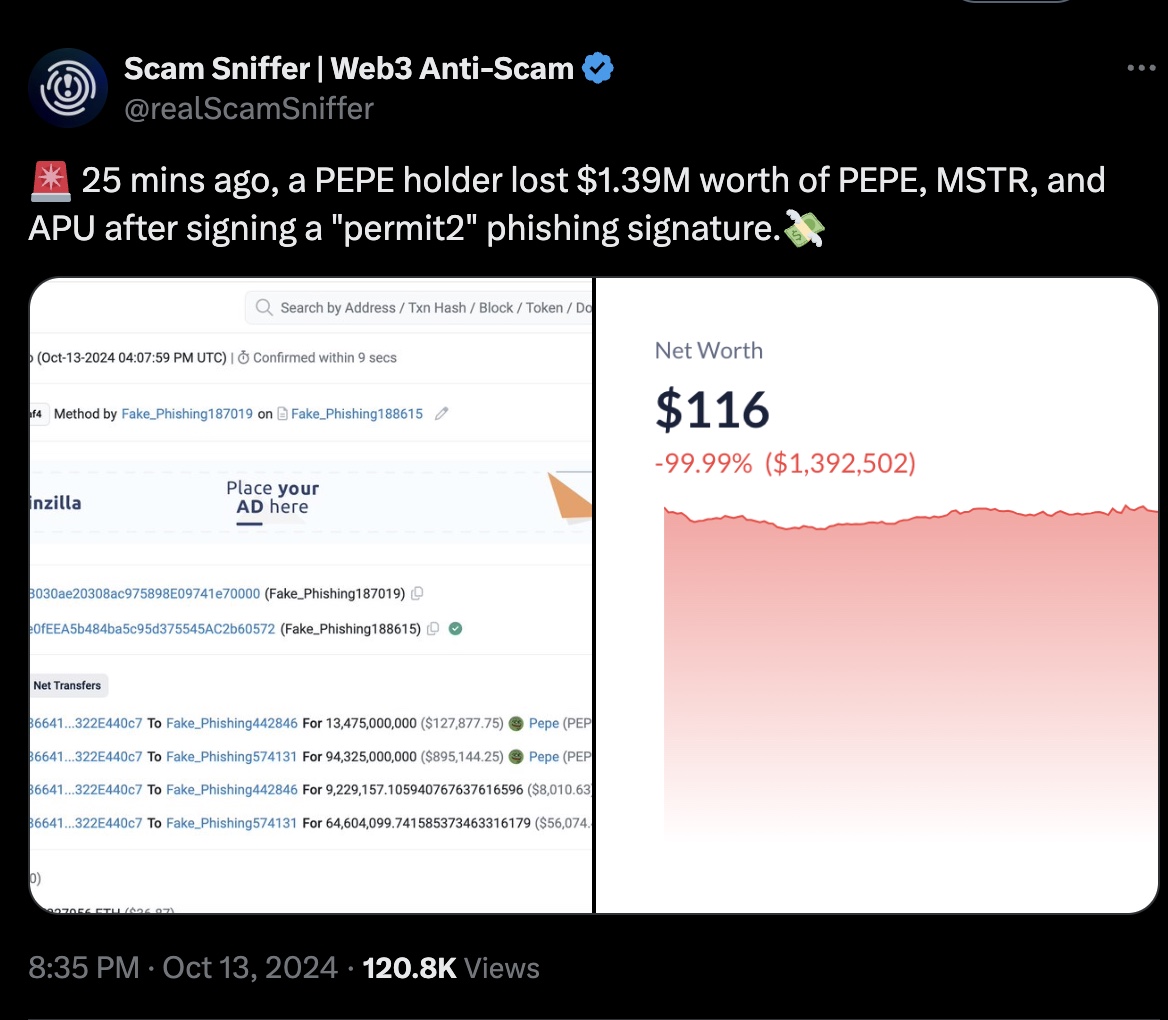Viewport: 1168px width, 1020px height.
Task: Click the pencil edit icon beside Fake_Phishing188615
Action: [442, 413]
